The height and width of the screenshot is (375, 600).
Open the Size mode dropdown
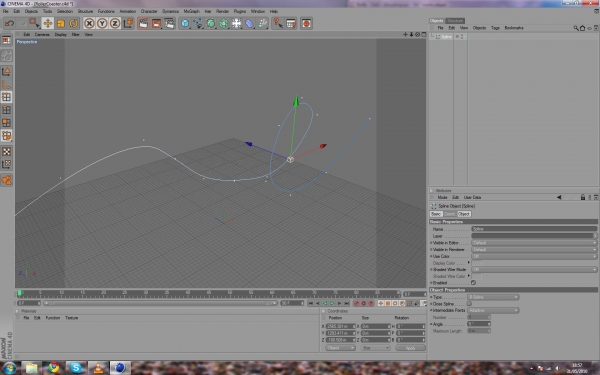[375, 348]
